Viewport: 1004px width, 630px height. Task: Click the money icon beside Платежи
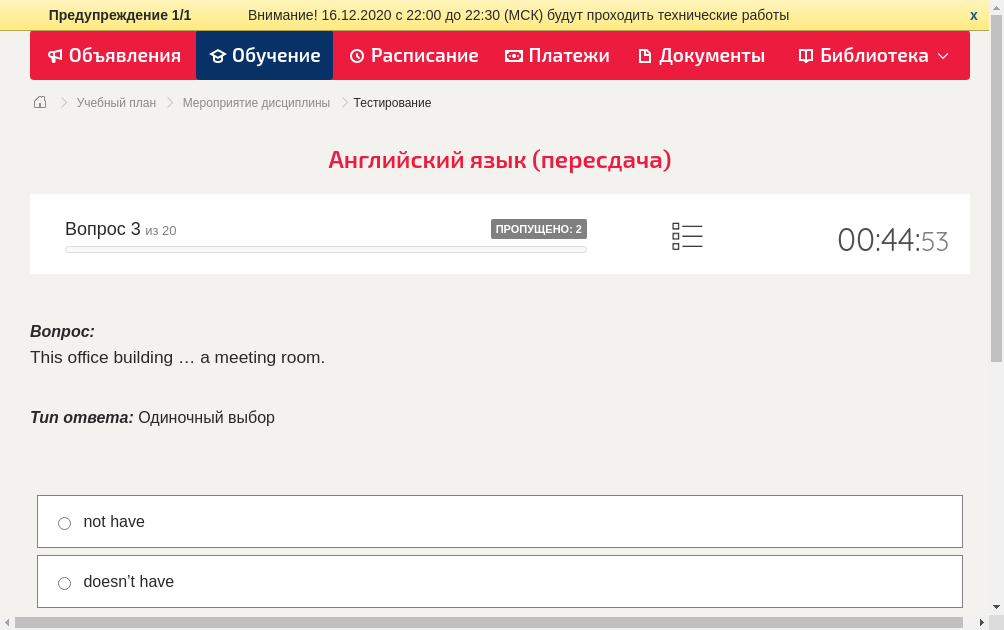[514, 56]
